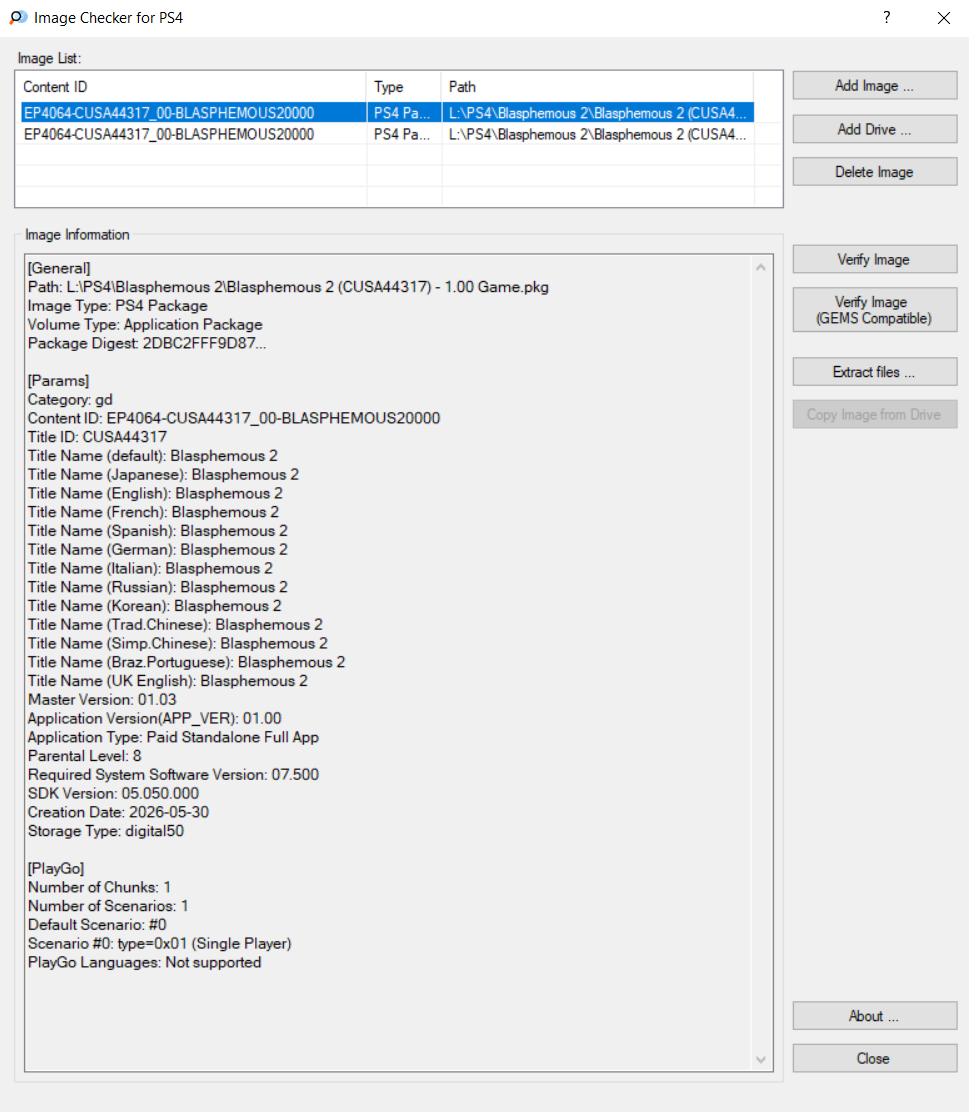969x1112 pixels.
Task: Click the 'Number of Scenarios: 1' line
Action: pyautogui.click(x=108, y=906)
